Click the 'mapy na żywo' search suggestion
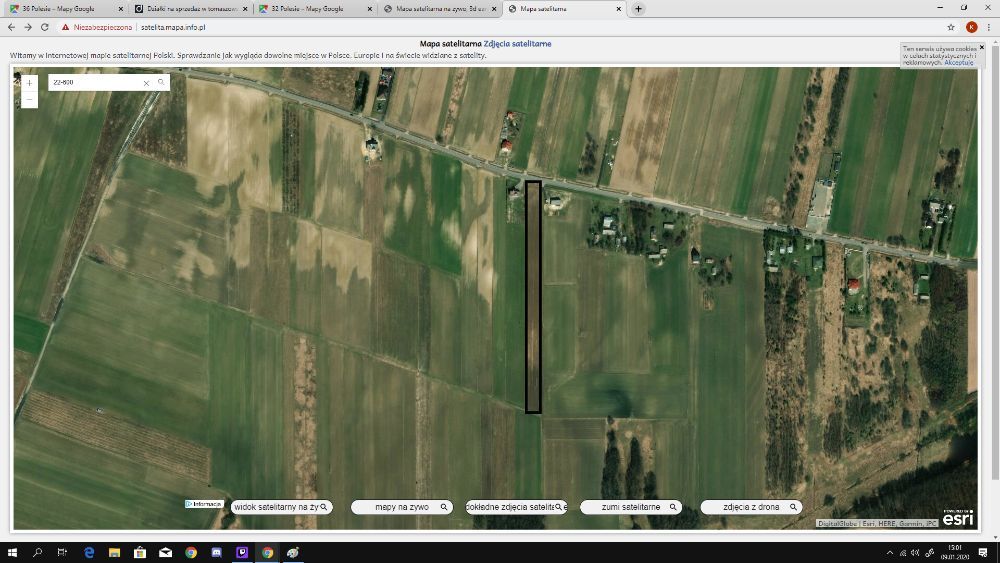 pyautogui.click(x=402, y=507)
